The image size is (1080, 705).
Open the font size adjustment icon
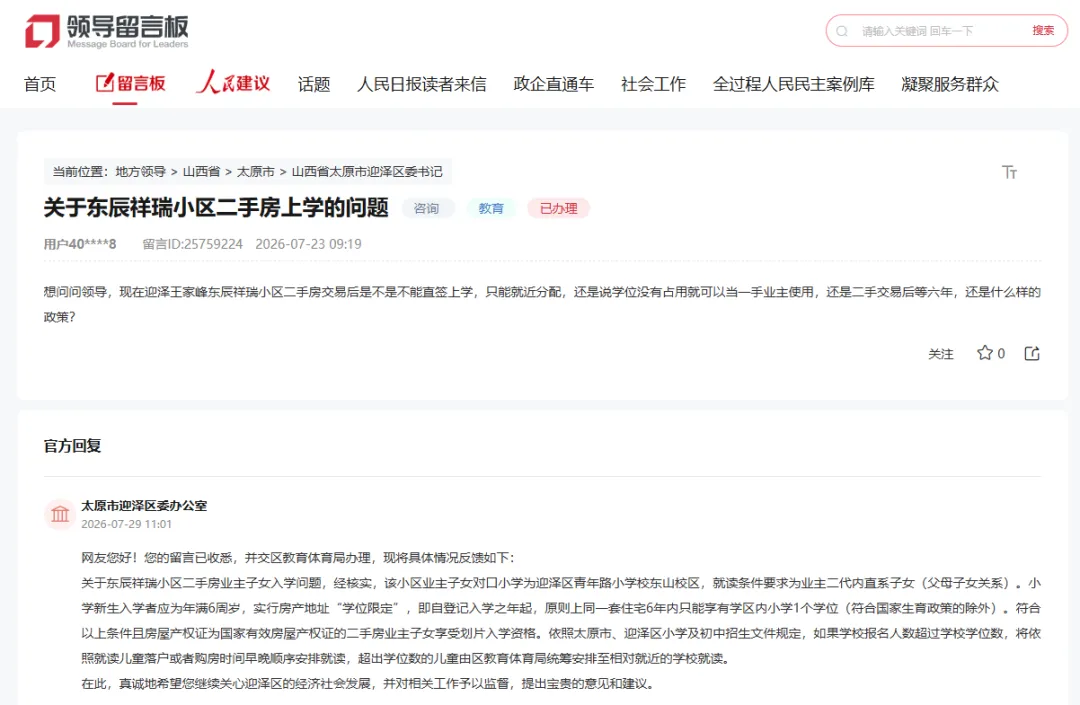tap(1009, 171)
